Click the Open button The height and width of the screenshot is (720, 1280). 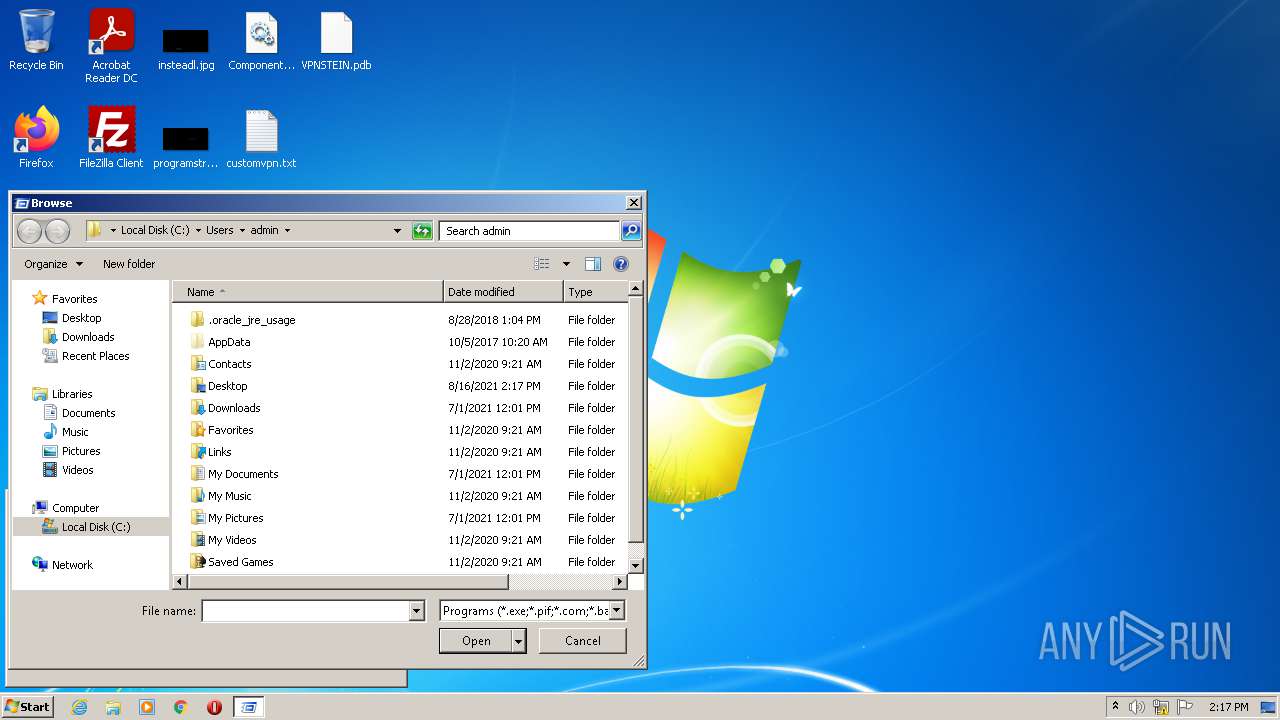(x=476, y=641)
